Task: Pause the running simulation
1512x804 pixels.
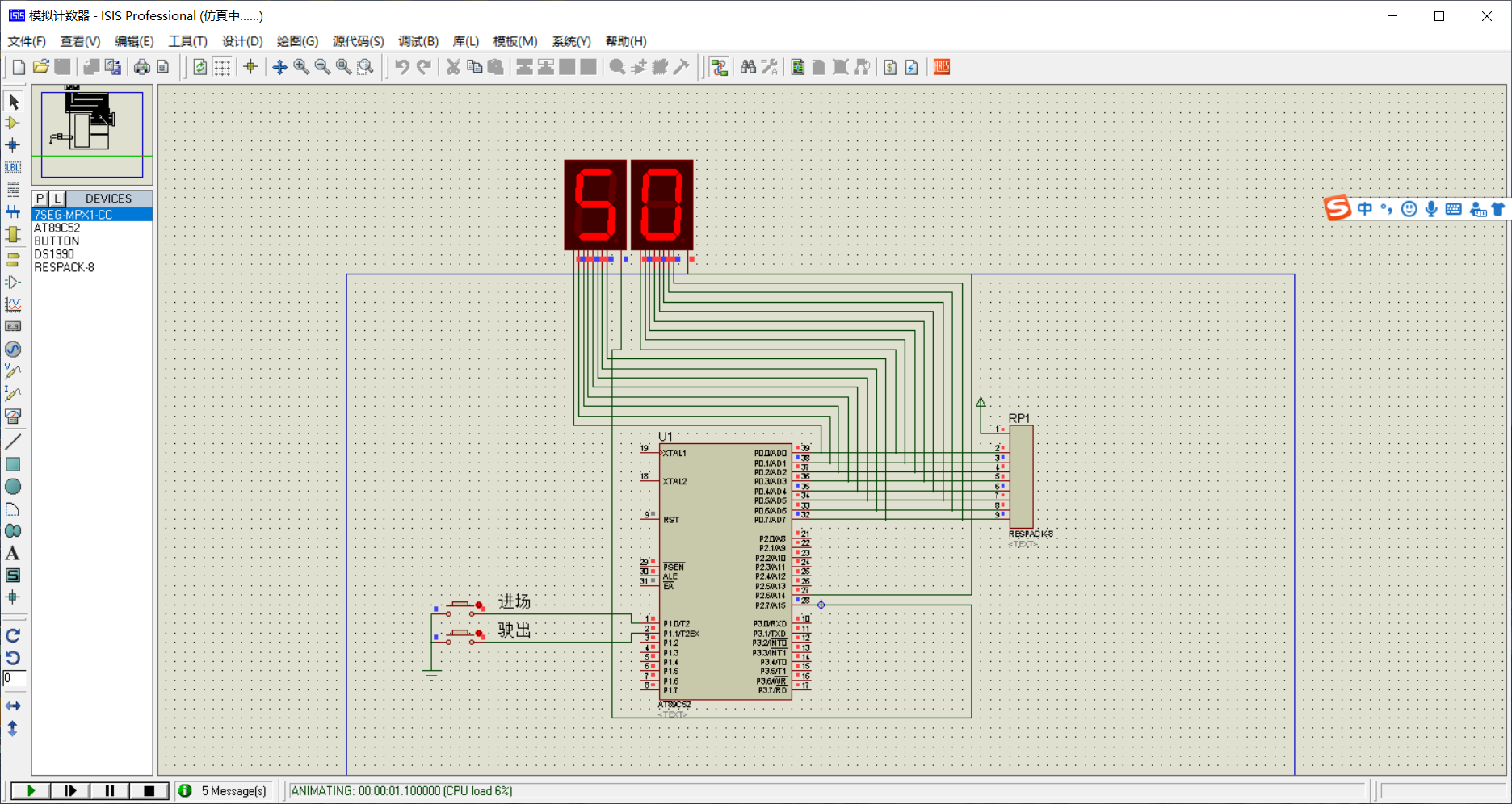Action: (110, 791)
